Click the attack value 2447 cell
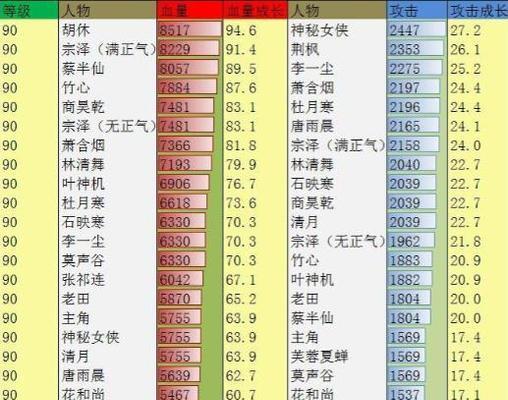This screenshot has height=400, width=508. tap(417, 30)
